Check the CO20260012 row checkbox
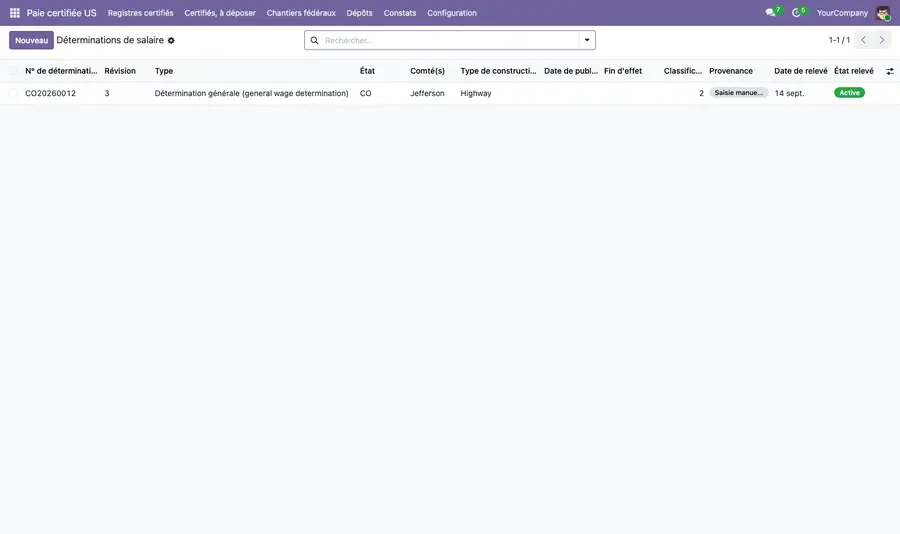The width and height of the screenshot is (900, 534). [13, 93]
